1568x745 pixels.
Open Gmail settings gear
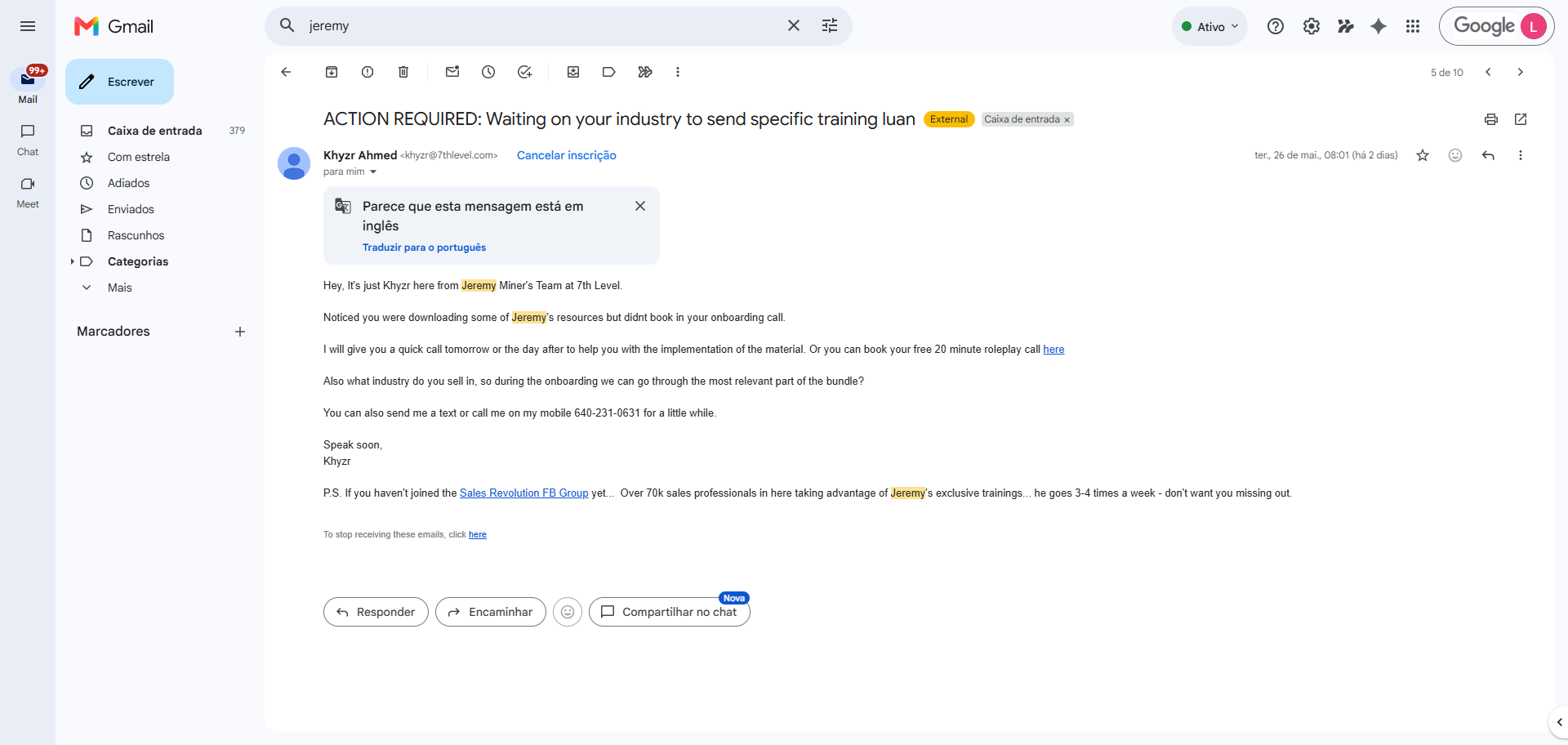click(x=1312, y=26)
